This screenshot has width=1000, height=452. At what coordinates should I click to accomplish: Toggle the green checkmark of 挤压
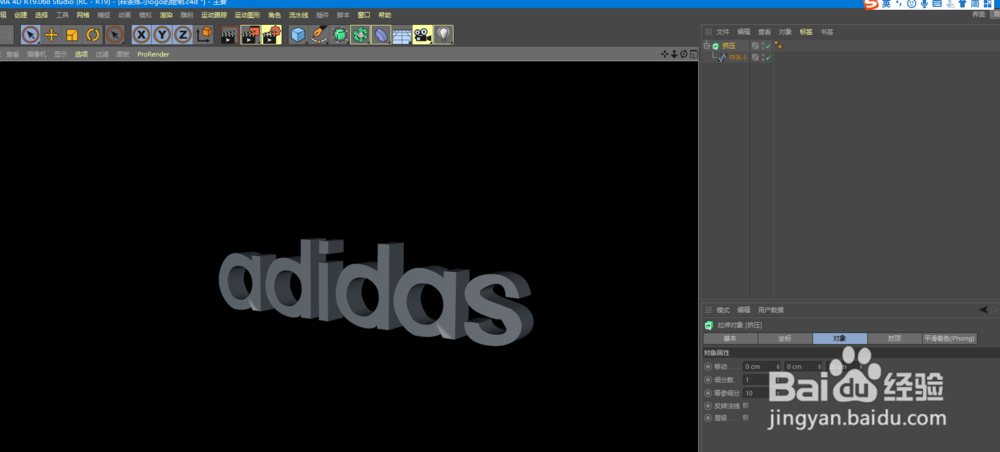point(768,46)
